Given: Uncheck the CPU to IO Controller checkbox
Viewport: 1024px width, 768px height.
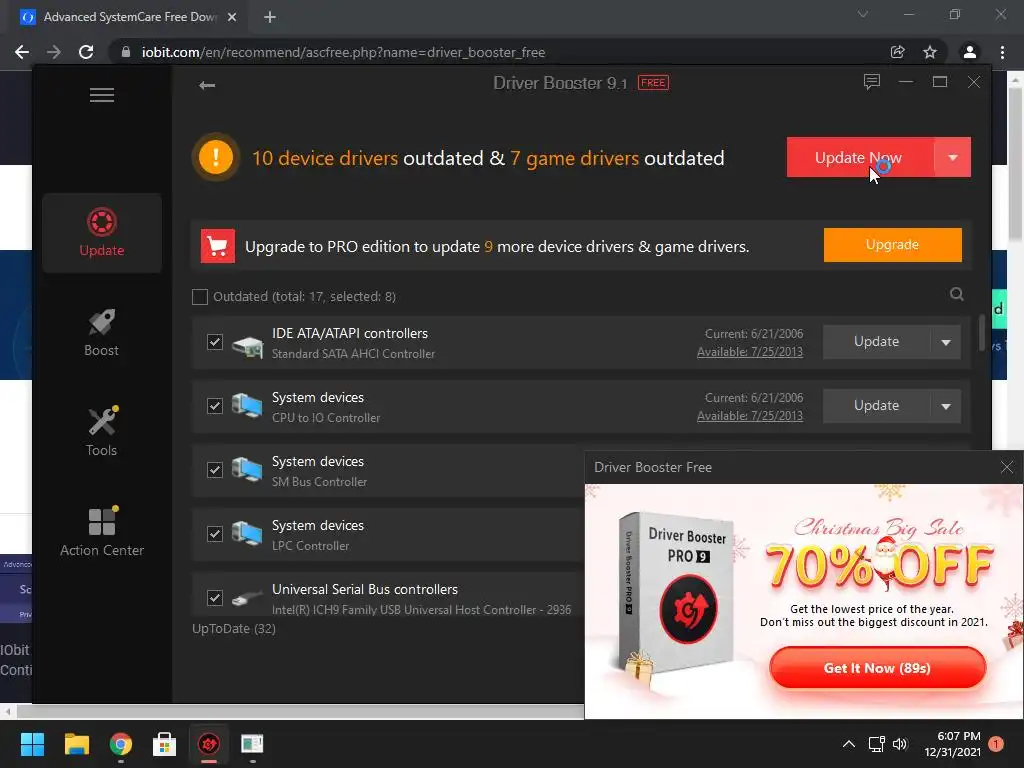Looking at the screenshot, I should click(x=215, y=406).
